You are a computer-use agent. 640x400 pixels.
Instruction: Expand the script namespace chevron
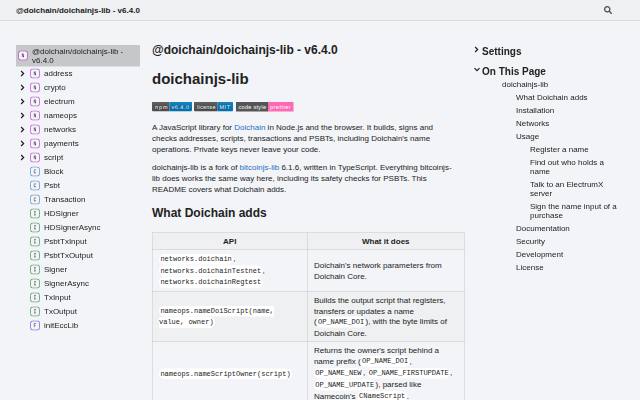pos(22,157)
